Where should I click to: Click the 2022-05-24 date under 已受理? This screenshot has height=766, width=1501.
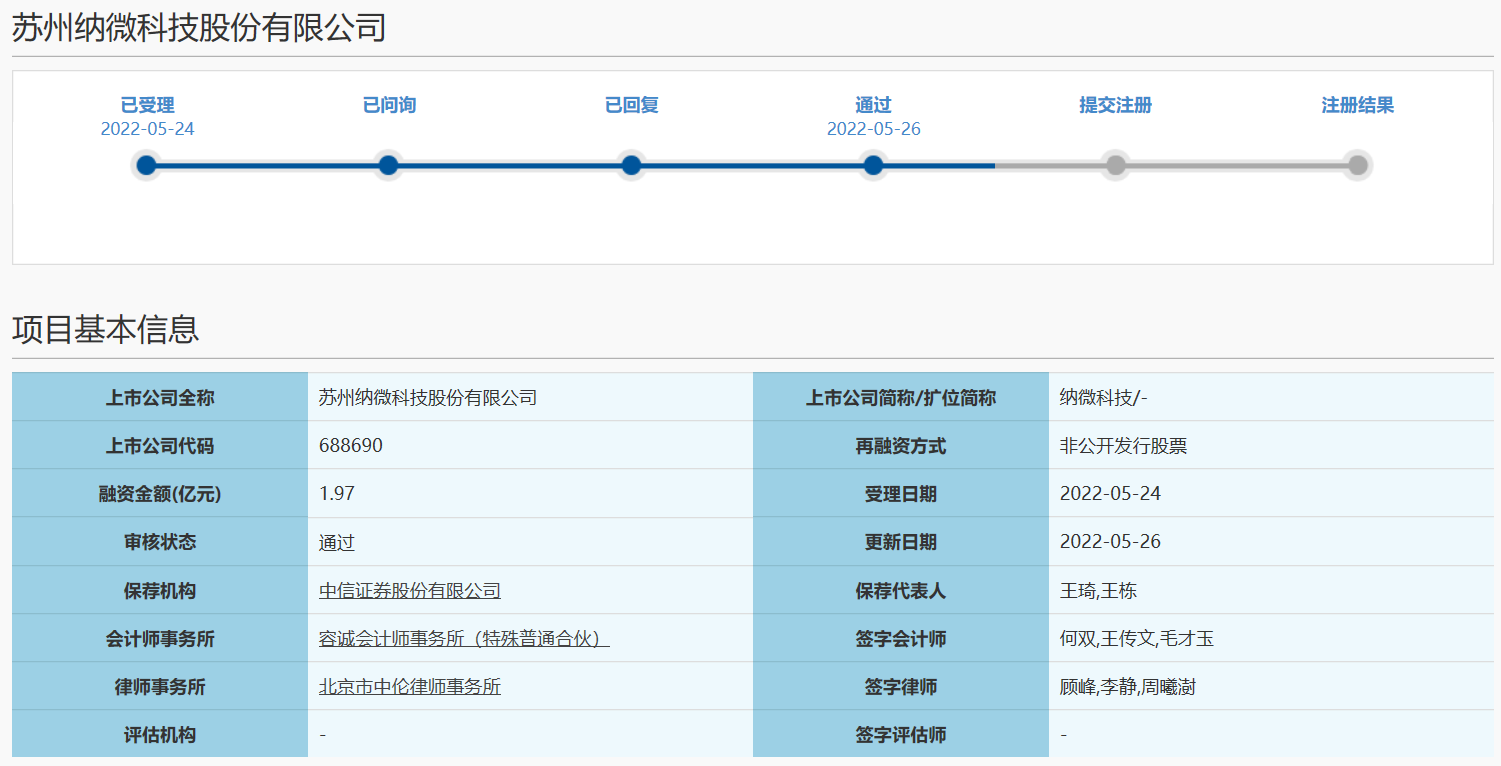147,129
